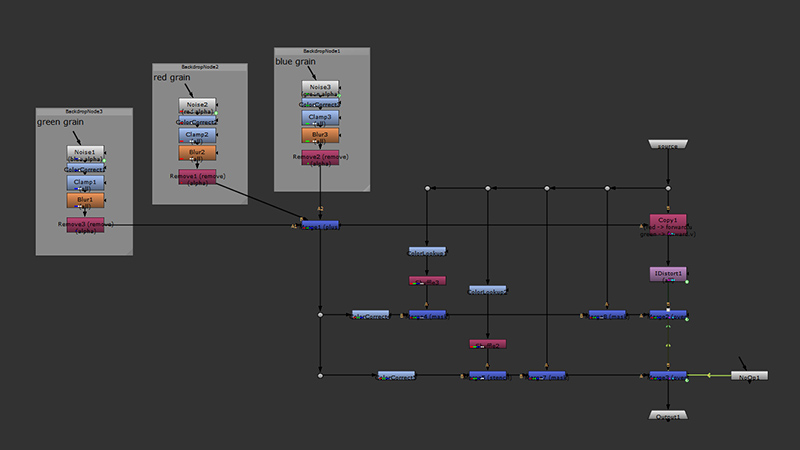Select the Remove3 (remove) alpha node
The image size is (800, 450).
pos(85,225)
